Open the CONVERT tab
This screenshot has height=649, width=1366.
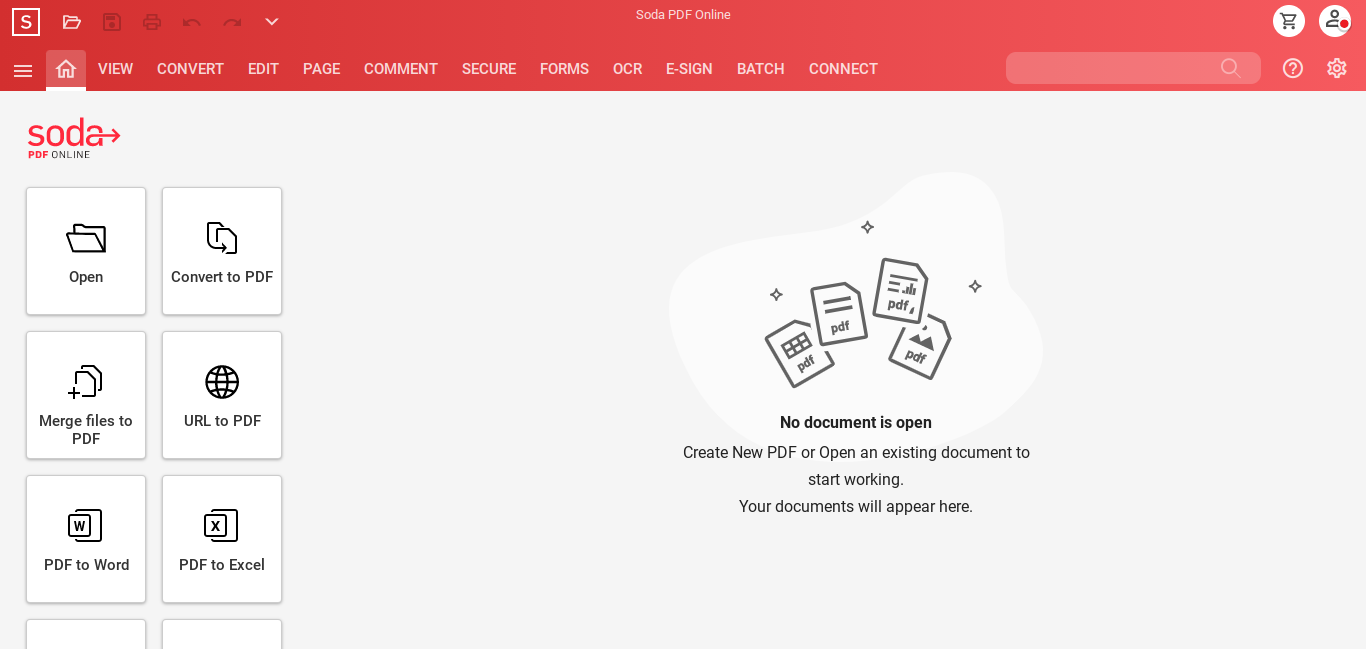click(190, 69)
